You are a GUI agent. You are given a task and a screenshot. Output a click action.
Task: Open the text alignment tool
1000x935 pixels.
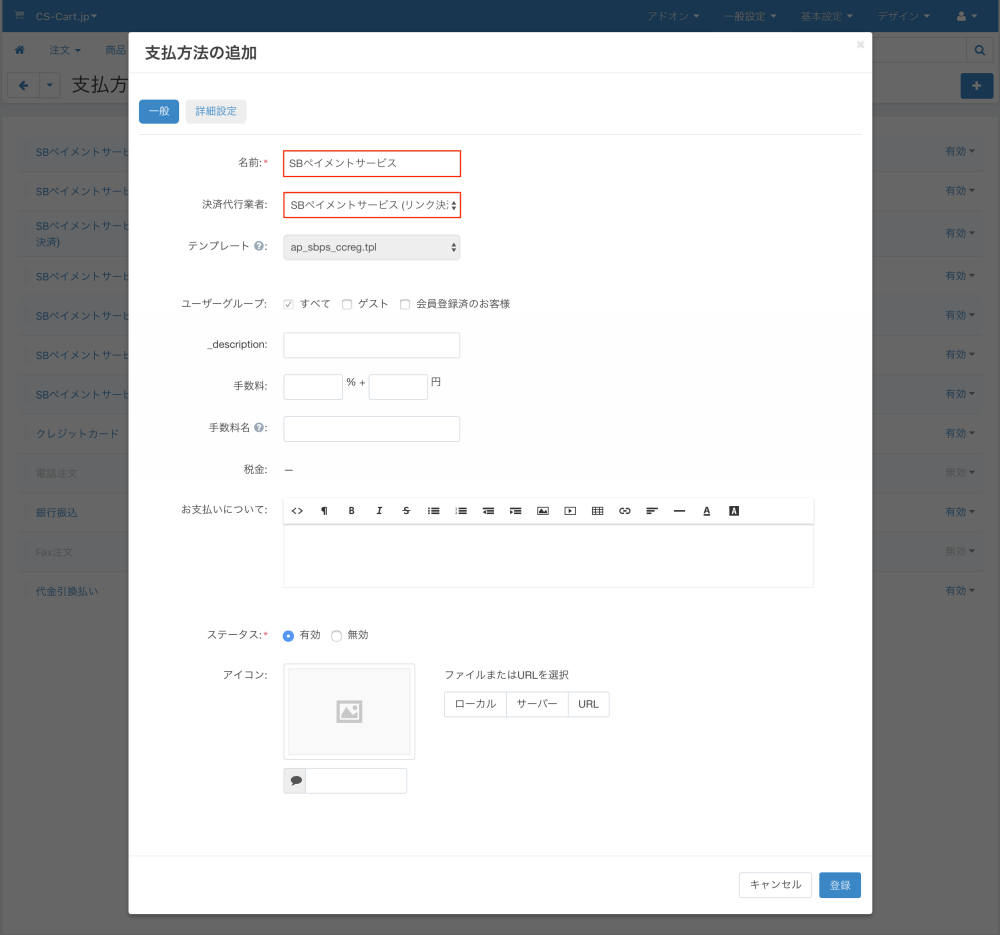[652, 511]
